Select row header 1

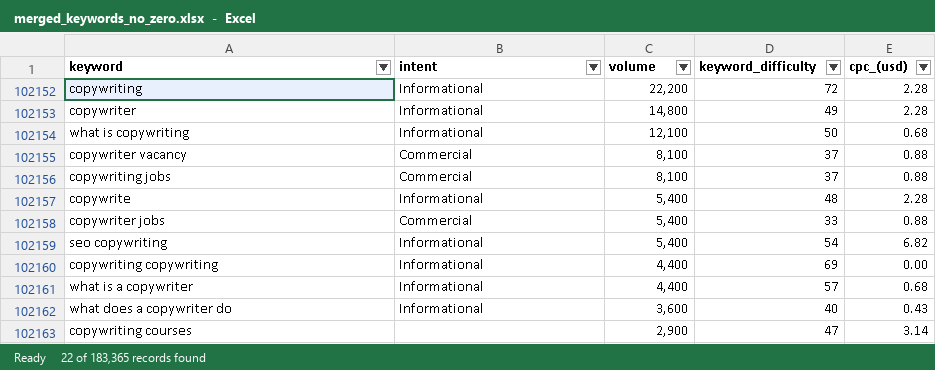[x=32, y=68]
